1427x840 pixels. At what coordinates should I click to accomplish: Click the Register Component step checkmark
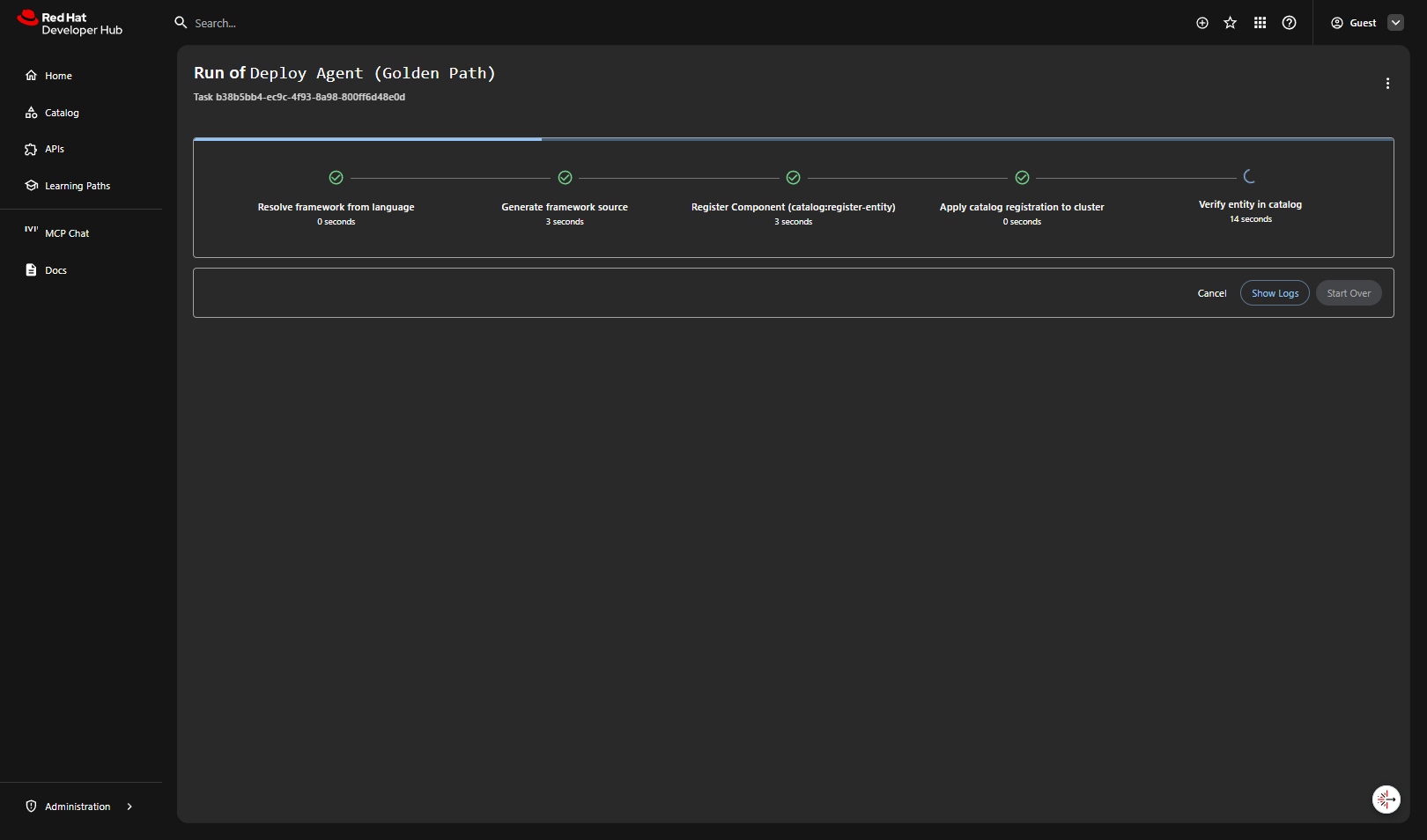coord(794,178)
